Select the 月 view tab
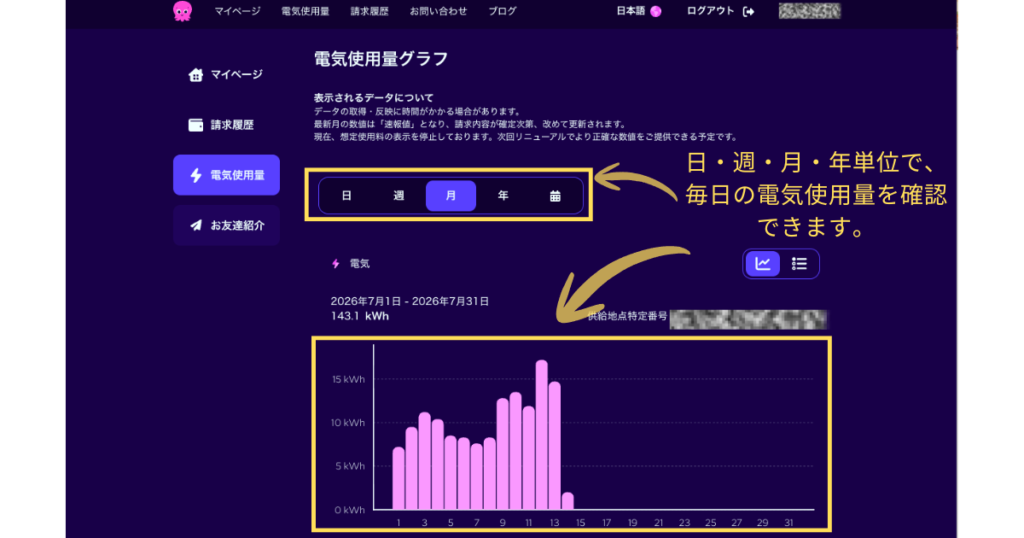Screen dimensions: 1024x538 451,195
